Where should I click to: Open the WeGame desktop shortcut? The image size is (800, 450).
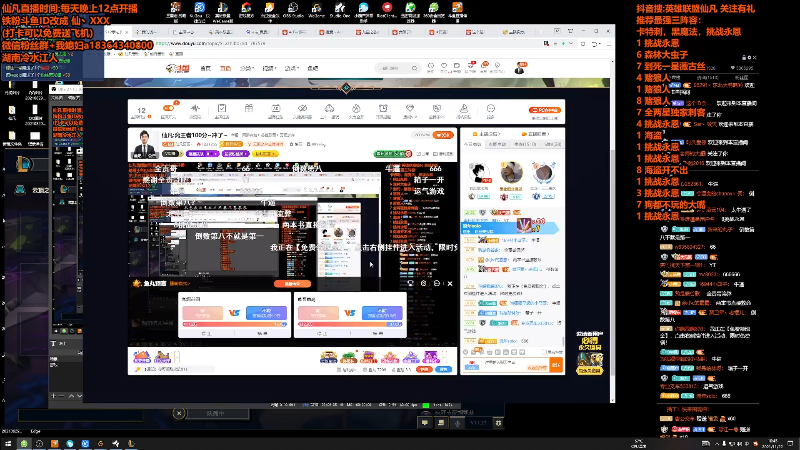tap(316, 10)
